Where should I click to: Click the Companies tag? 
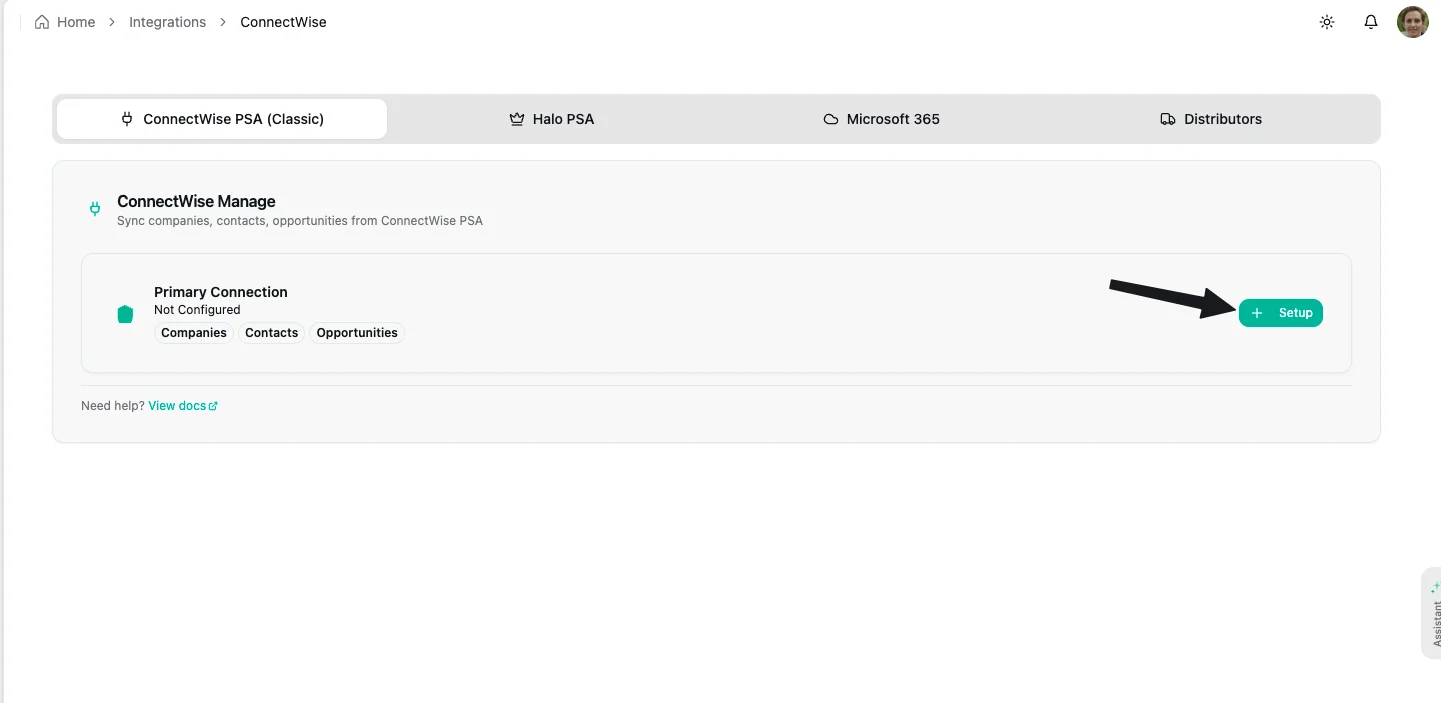coord(194,333)
